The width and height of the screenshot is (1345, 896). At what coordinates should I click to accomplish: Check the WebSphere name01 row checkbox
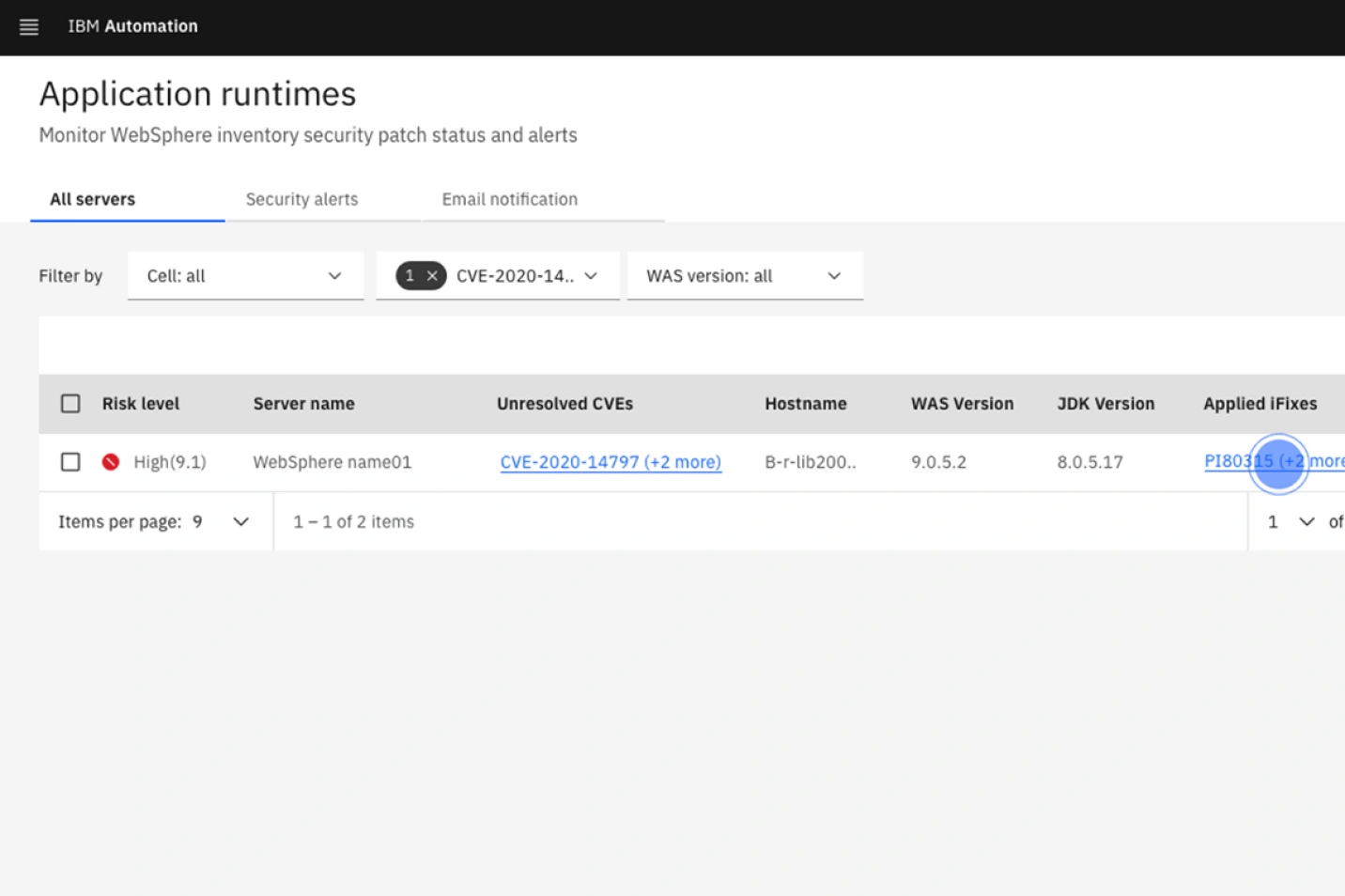click(70, 461)
